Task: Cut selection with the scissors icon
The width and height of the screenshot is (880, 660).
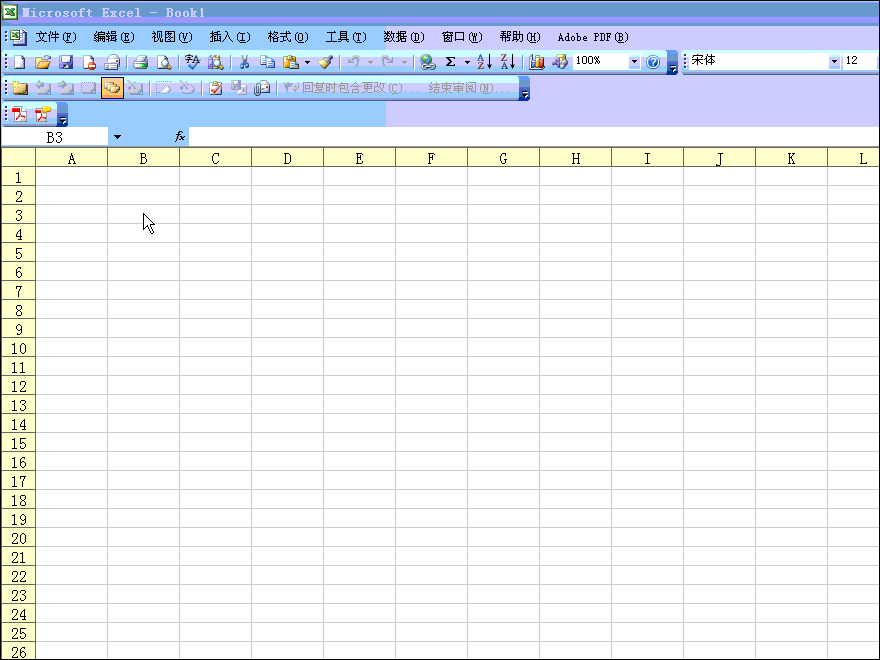Action: [x=243, y=62]
